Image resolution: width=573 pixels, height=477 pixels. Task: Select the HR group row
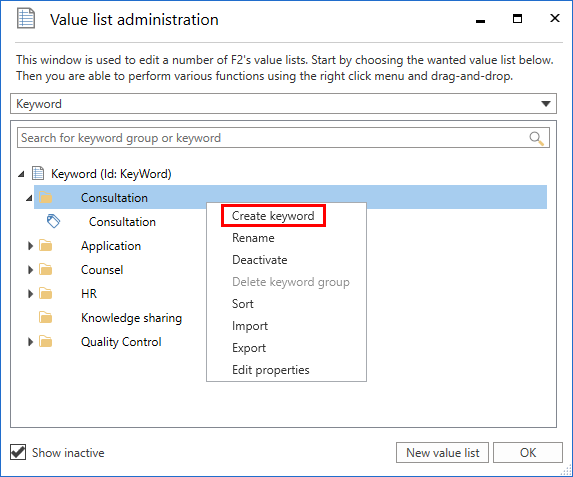pos(89,294)
